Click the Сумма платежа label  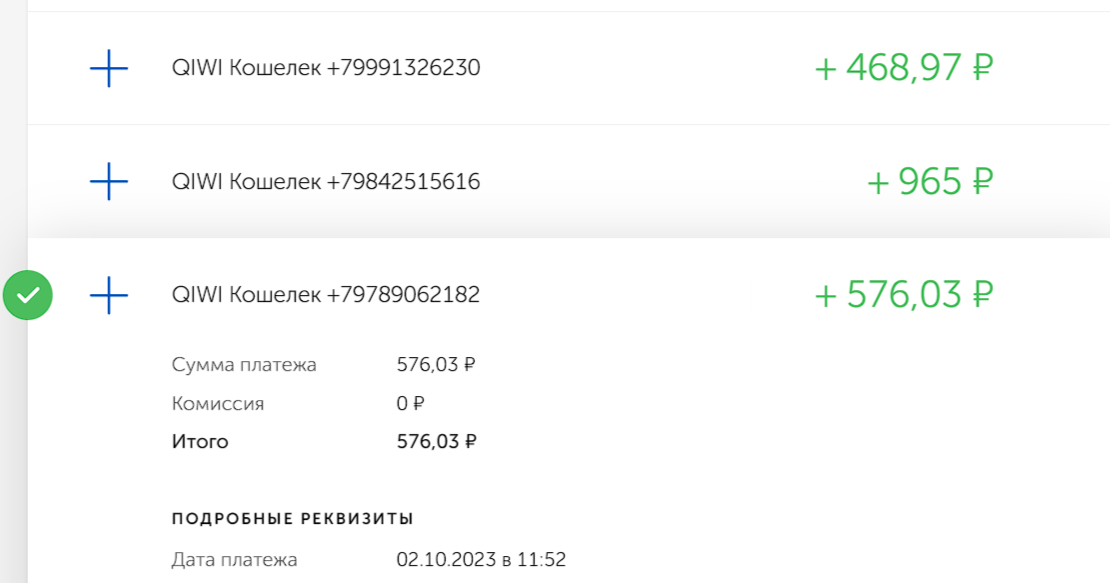point(244,365)
